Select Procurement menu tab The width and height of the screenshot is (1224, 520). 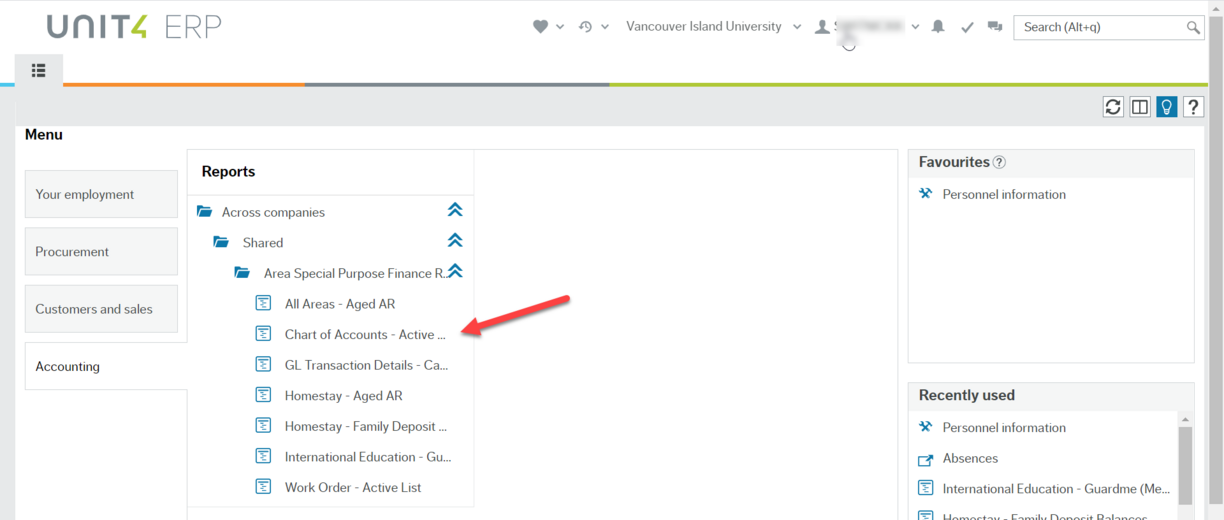101,251
